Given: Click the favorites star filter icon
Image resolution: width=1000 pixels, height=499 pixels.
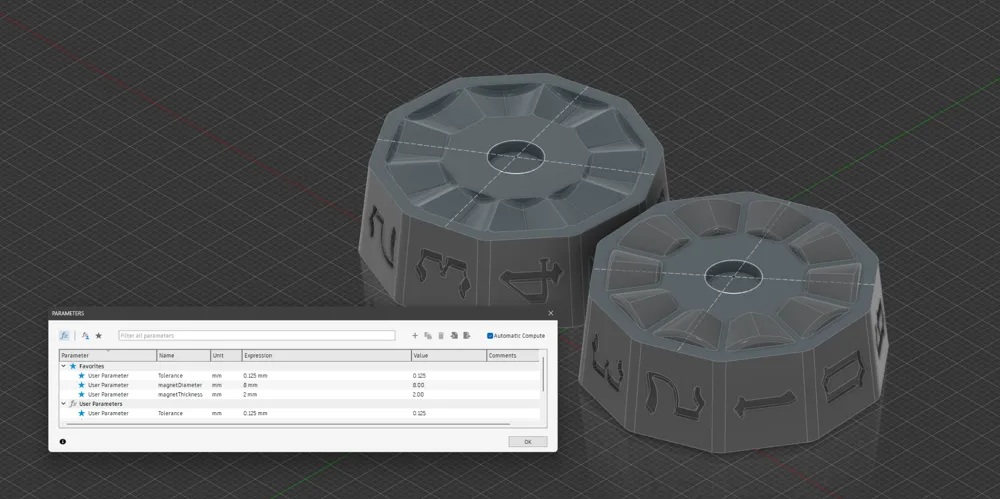Looking at the screenshot, I should point(99,336).
